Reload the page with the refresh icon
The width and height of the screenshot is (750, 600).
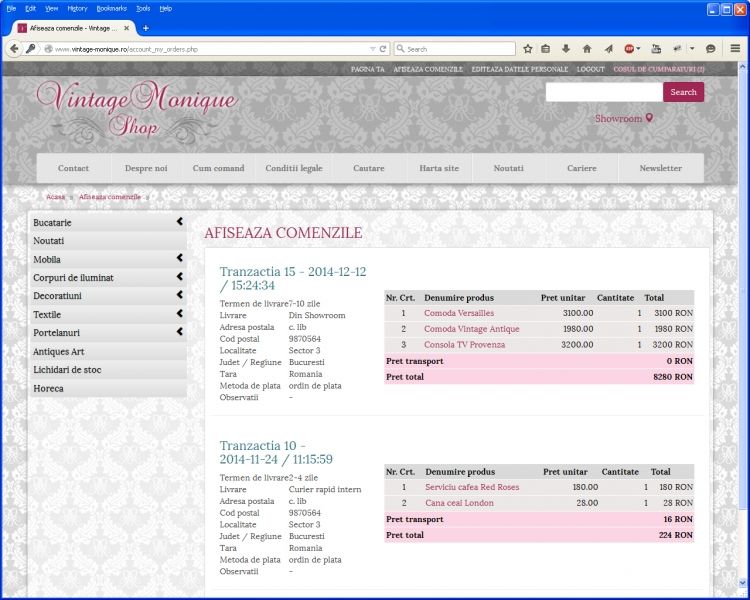382,48
